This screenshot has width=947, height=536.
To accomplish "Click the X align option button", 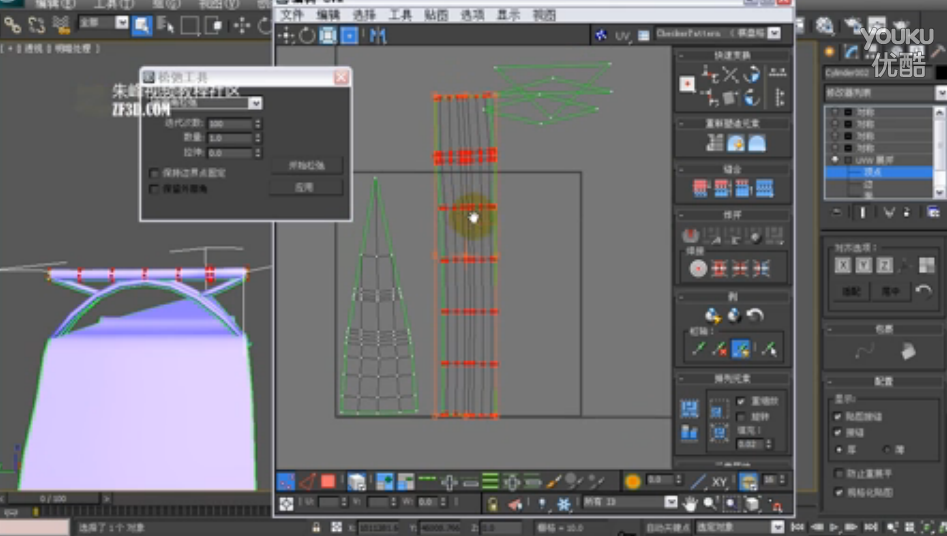I will click(843, 265).
